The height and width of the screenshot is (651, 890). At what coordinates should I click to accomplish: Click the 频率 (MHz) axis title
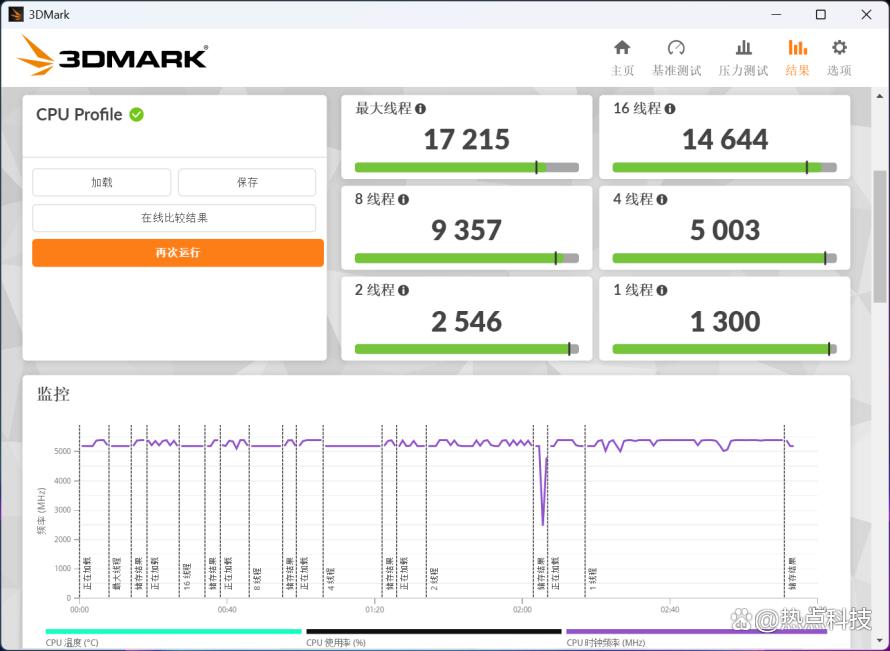tap(41, 511)
